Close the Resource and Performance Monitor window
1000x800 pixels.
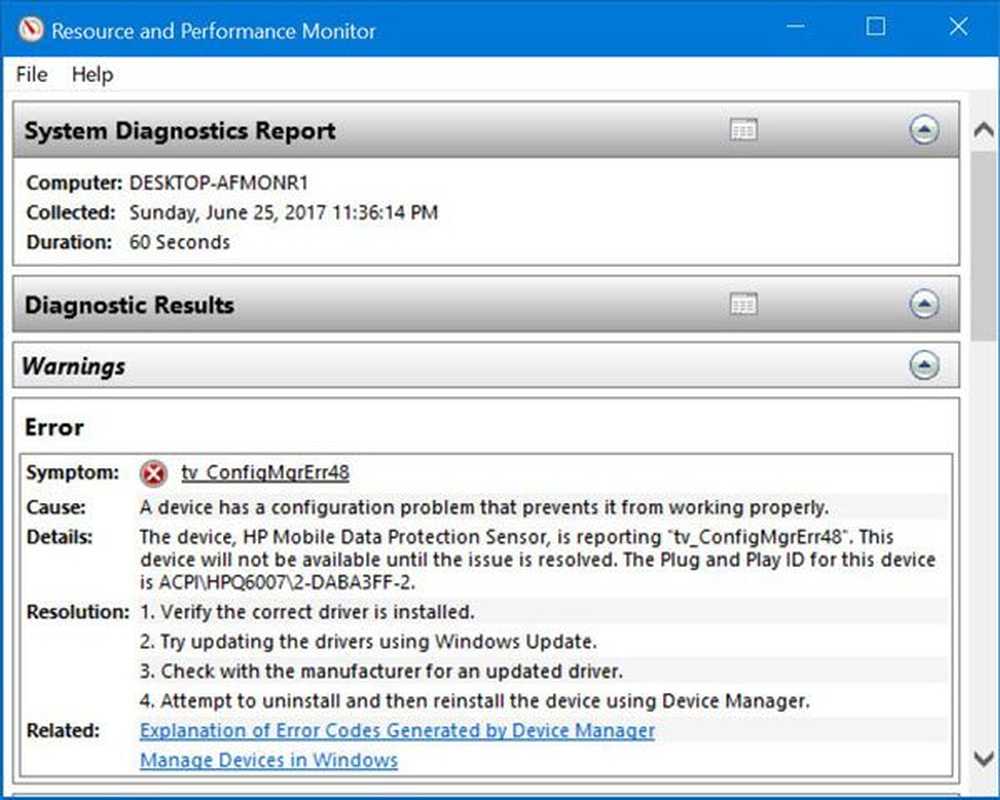point(957,29)
